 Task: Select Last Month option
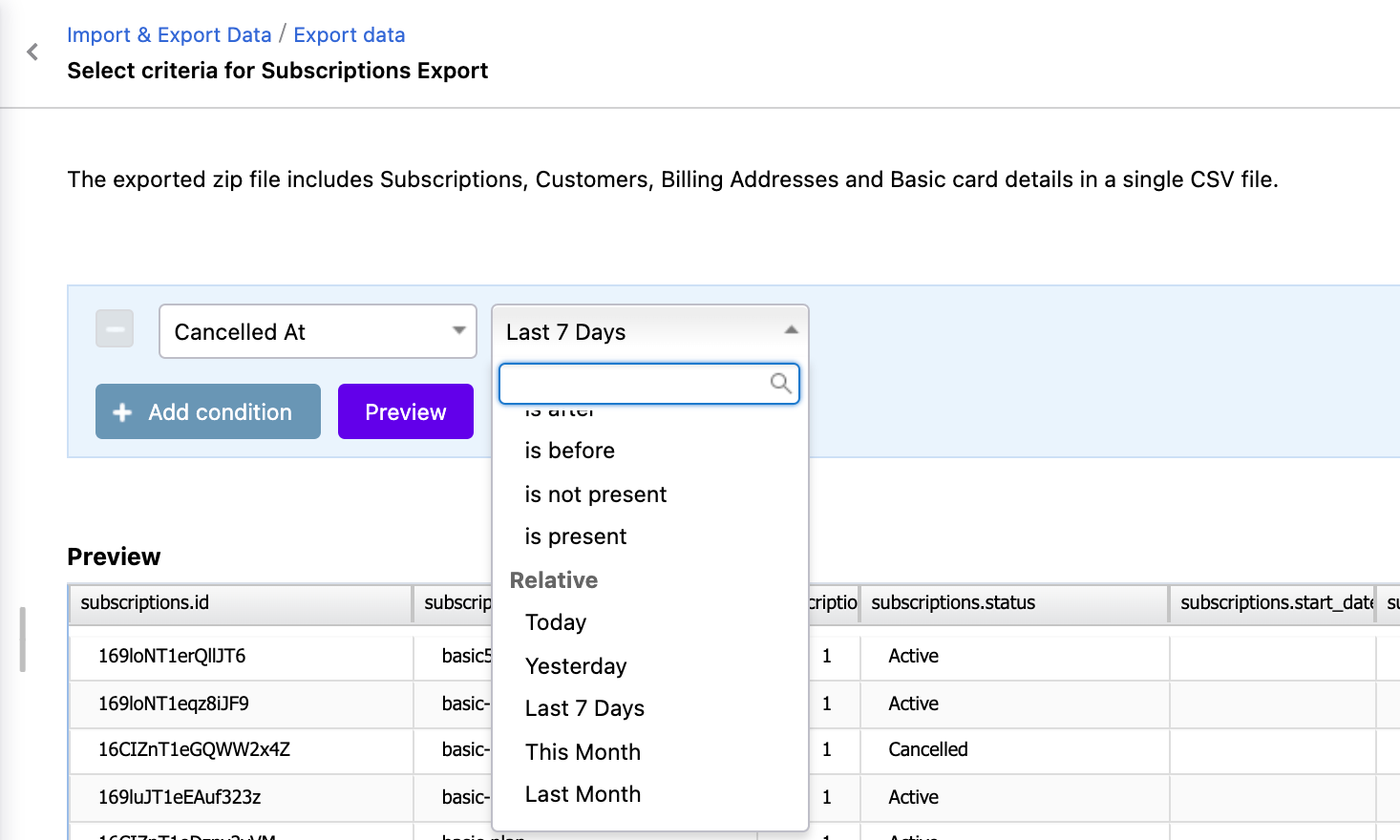click(x=583, y=794)
